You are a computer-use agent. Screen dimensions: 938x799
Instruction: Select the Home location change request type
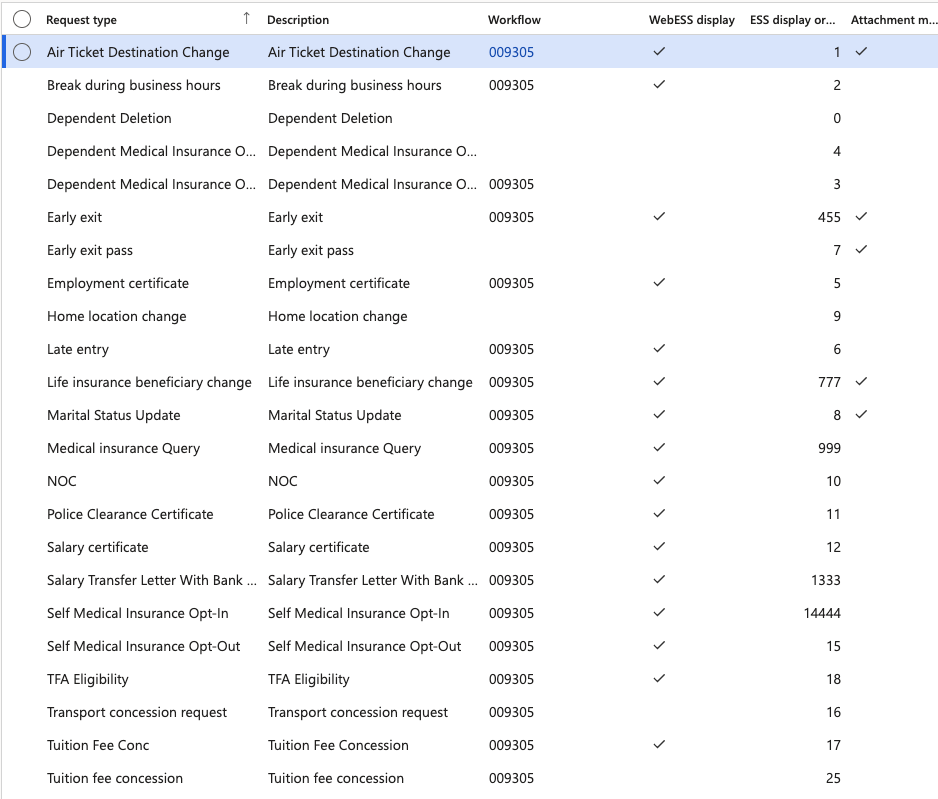coord(117,316)
